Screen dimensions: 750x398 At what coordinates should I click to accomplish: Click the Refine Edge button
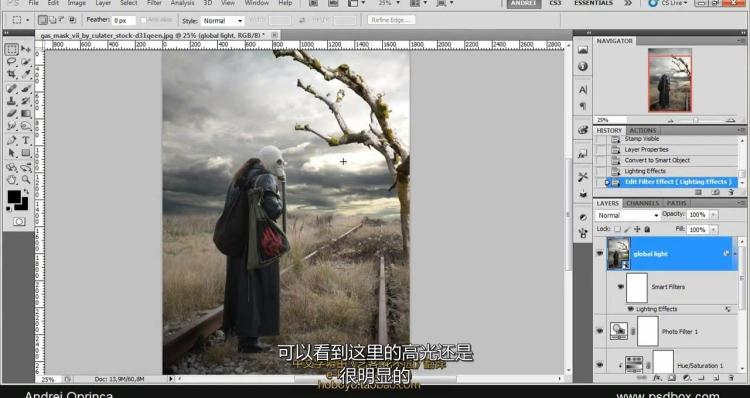391,20
